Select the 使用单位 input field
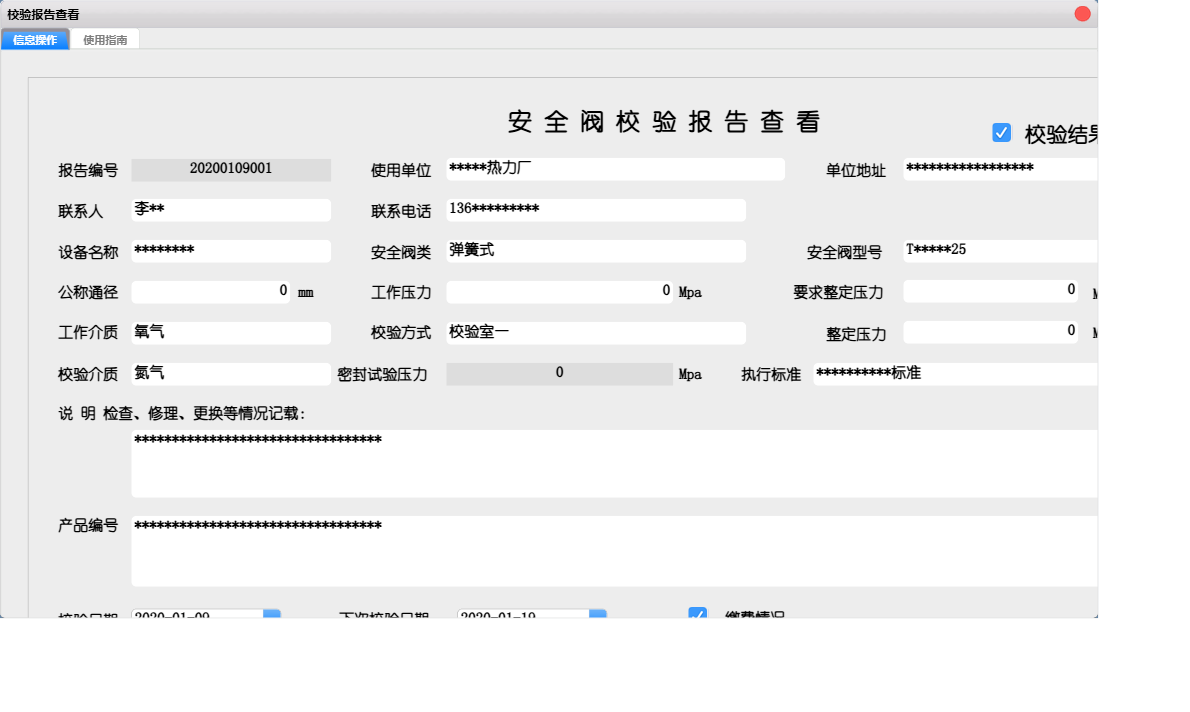This screenshot has height=712, width=1190. point(616,169)
